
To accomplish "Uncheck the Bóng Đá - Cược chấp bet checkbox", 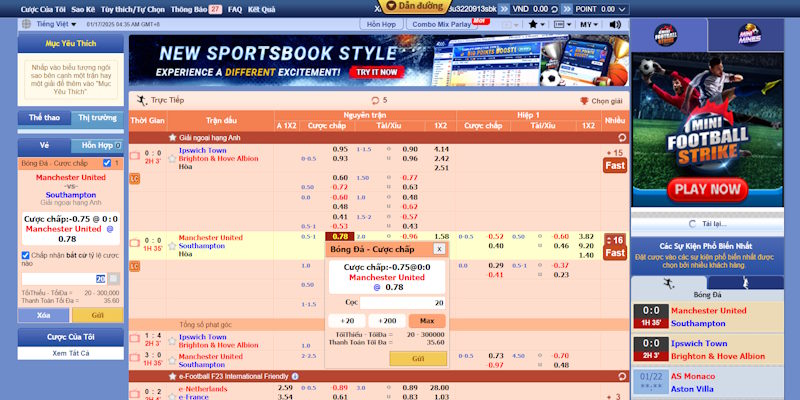I will coord(107,163).
